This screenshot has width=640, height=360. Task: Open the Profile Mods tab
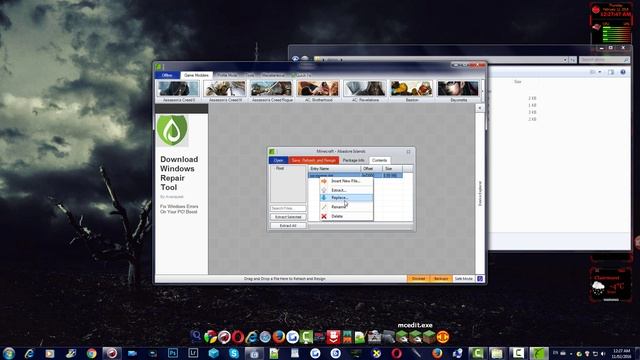[x=227, y=76]
